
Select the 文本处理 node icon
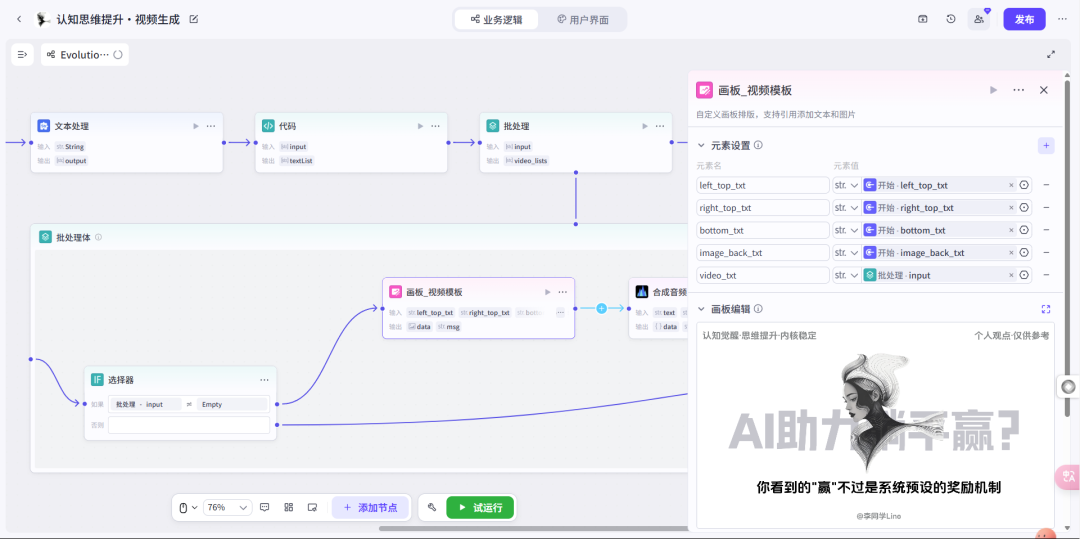43,126
